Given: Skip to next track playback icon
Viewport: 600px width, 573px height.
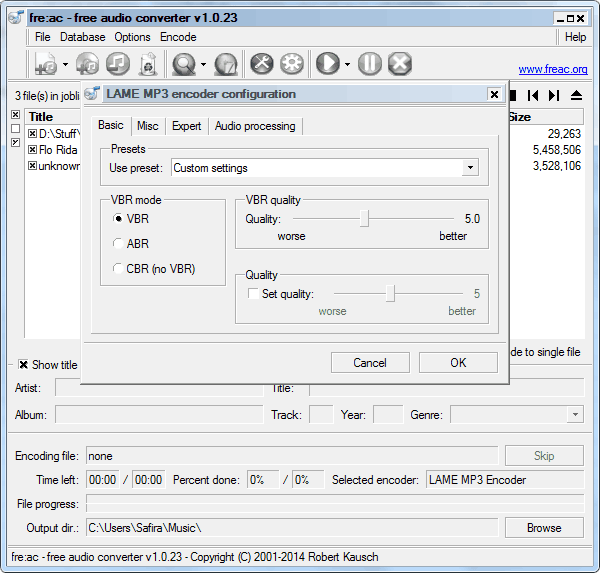Looking at the screenshot, I should [x=554, y=95].
